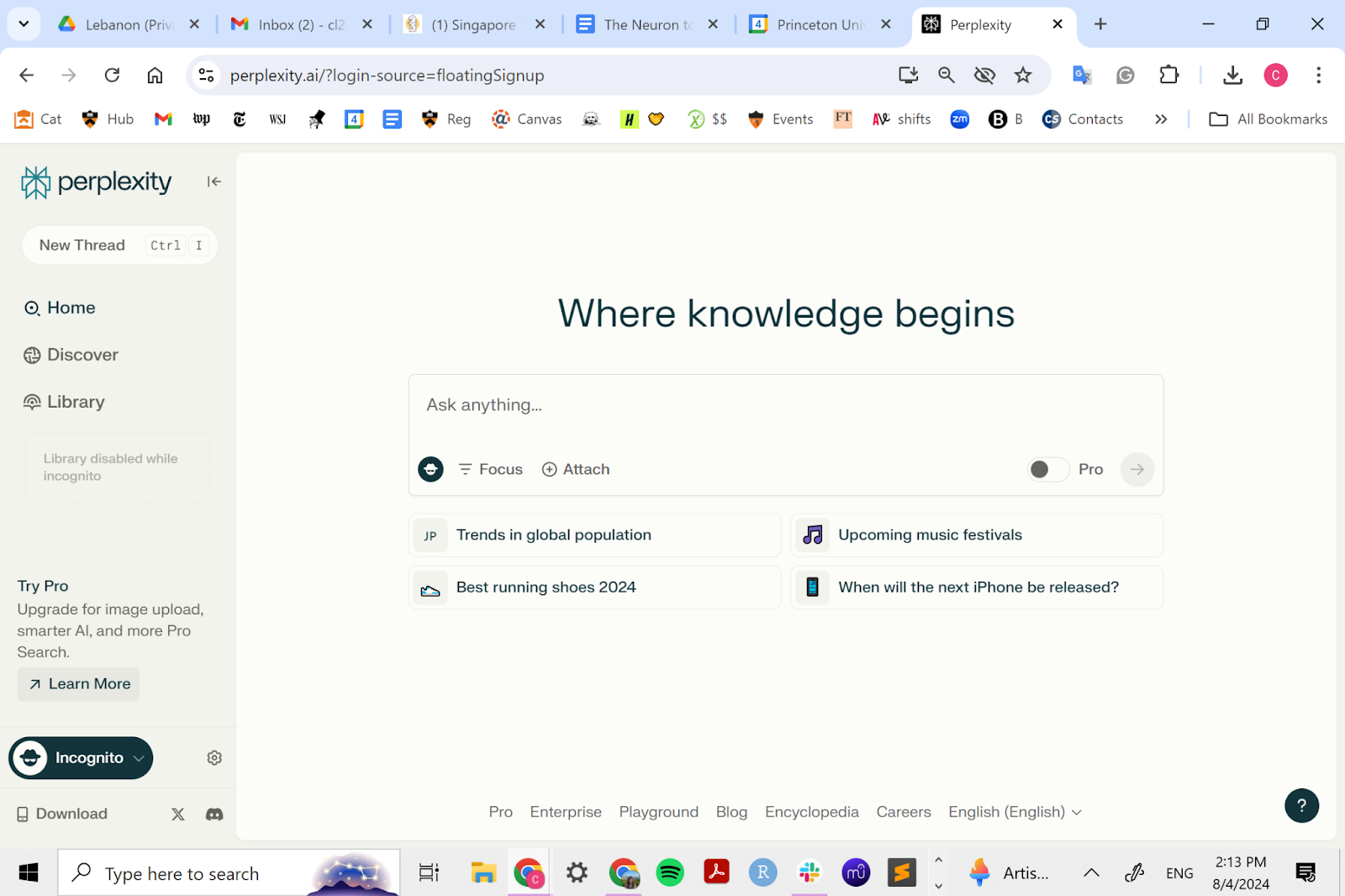The width and height of the screenshot is (1345, 896).
Task: Click incognito mask icon in search box
Action: point(431,469)
